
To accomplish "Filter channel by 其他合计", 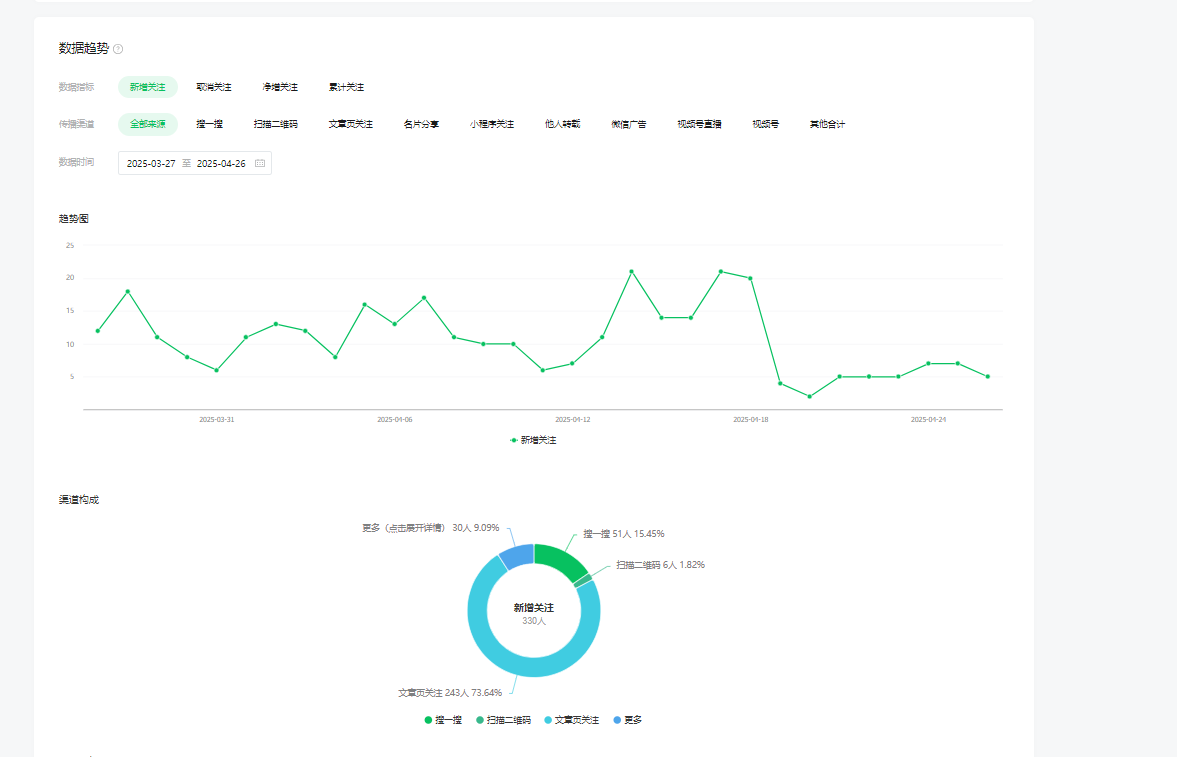I will pos(827,124).
